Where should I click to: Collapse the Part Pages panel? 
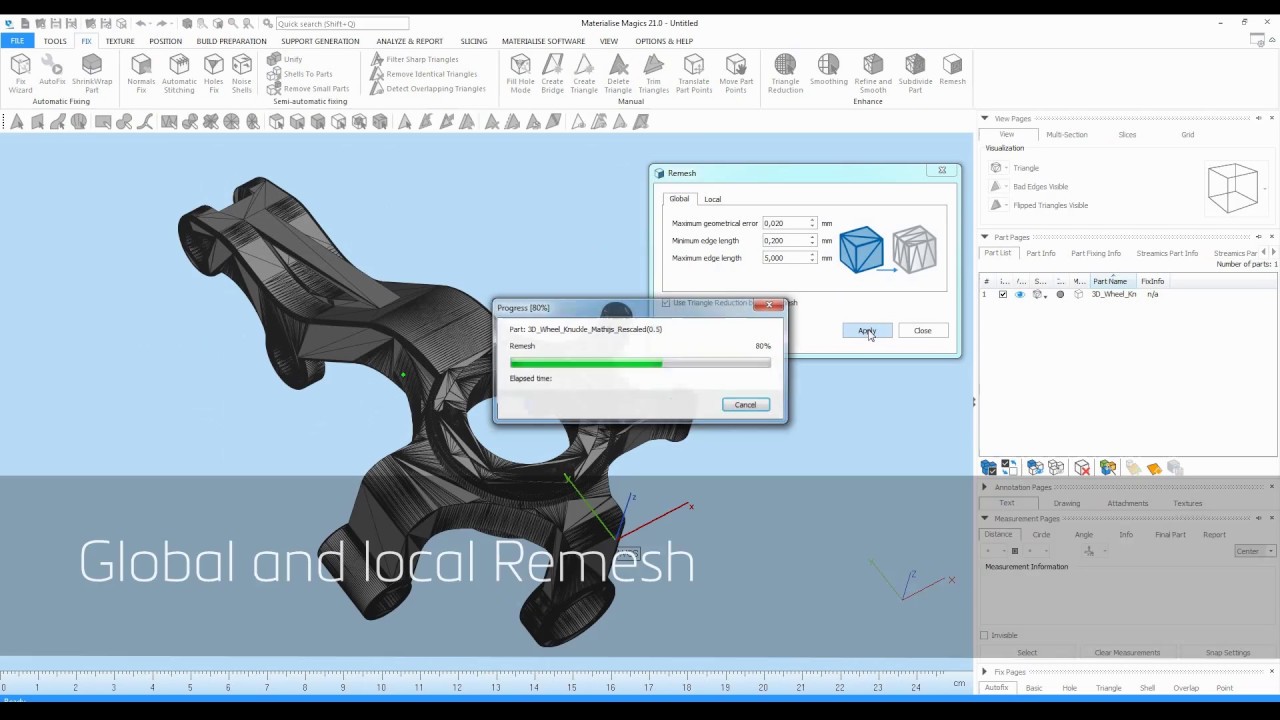pos(985,237)
